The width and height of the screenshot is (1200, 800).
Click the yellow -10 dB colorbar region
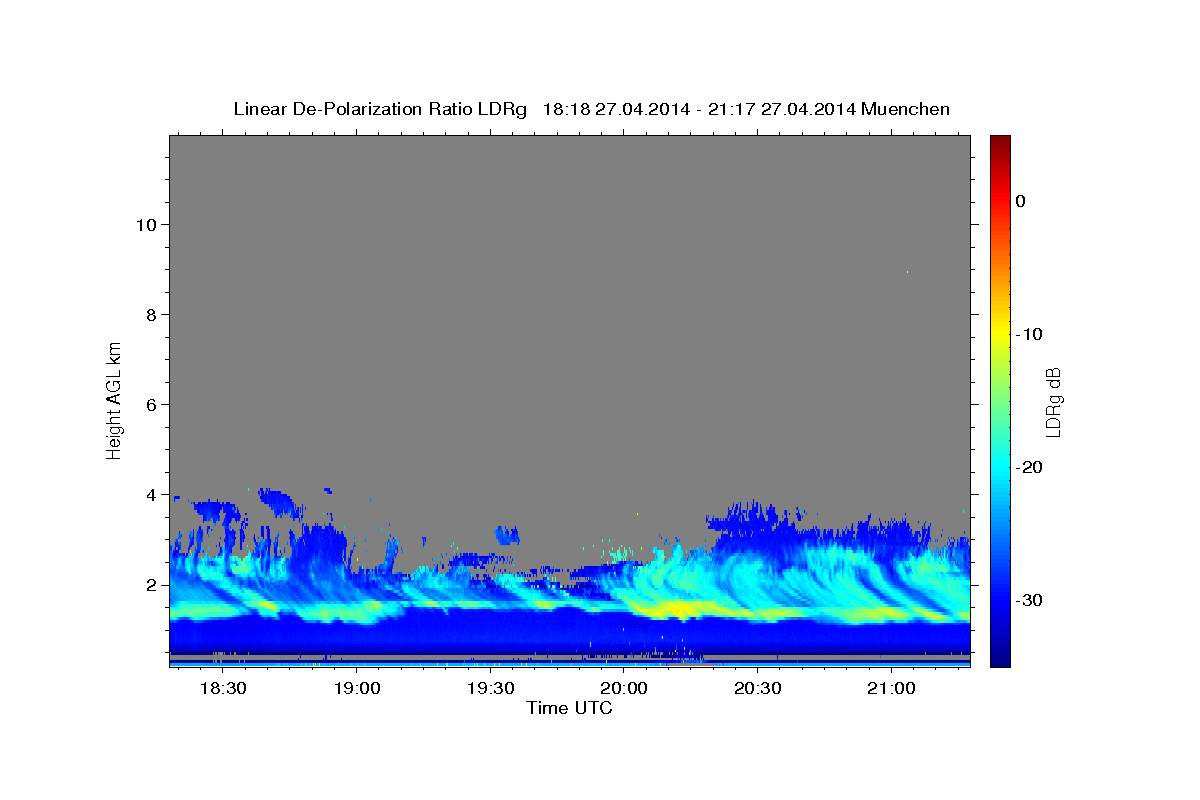(x=1000, y=334)
